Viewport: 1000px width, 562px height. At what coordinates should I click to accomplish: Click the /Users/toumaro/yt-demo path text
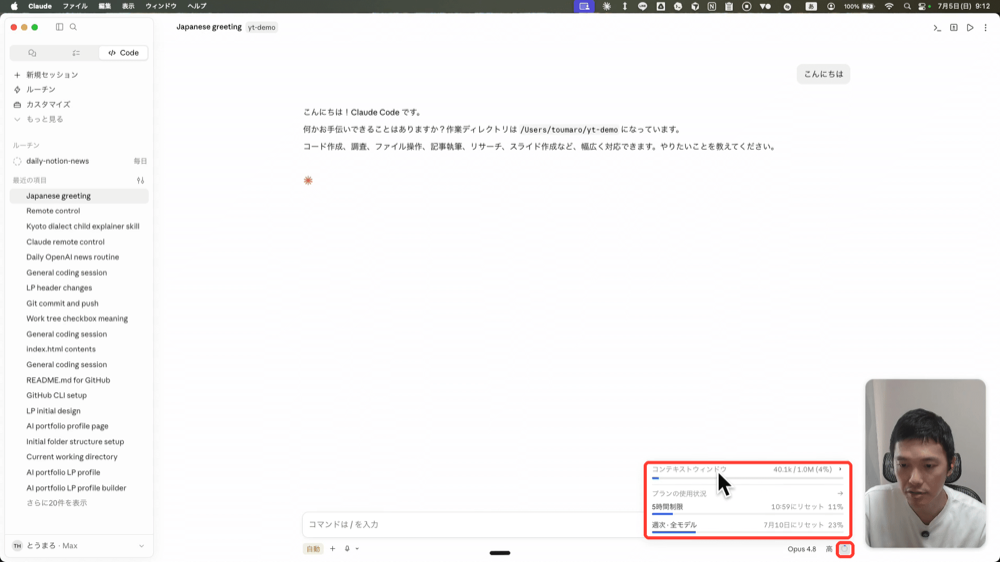click(569, 129)
